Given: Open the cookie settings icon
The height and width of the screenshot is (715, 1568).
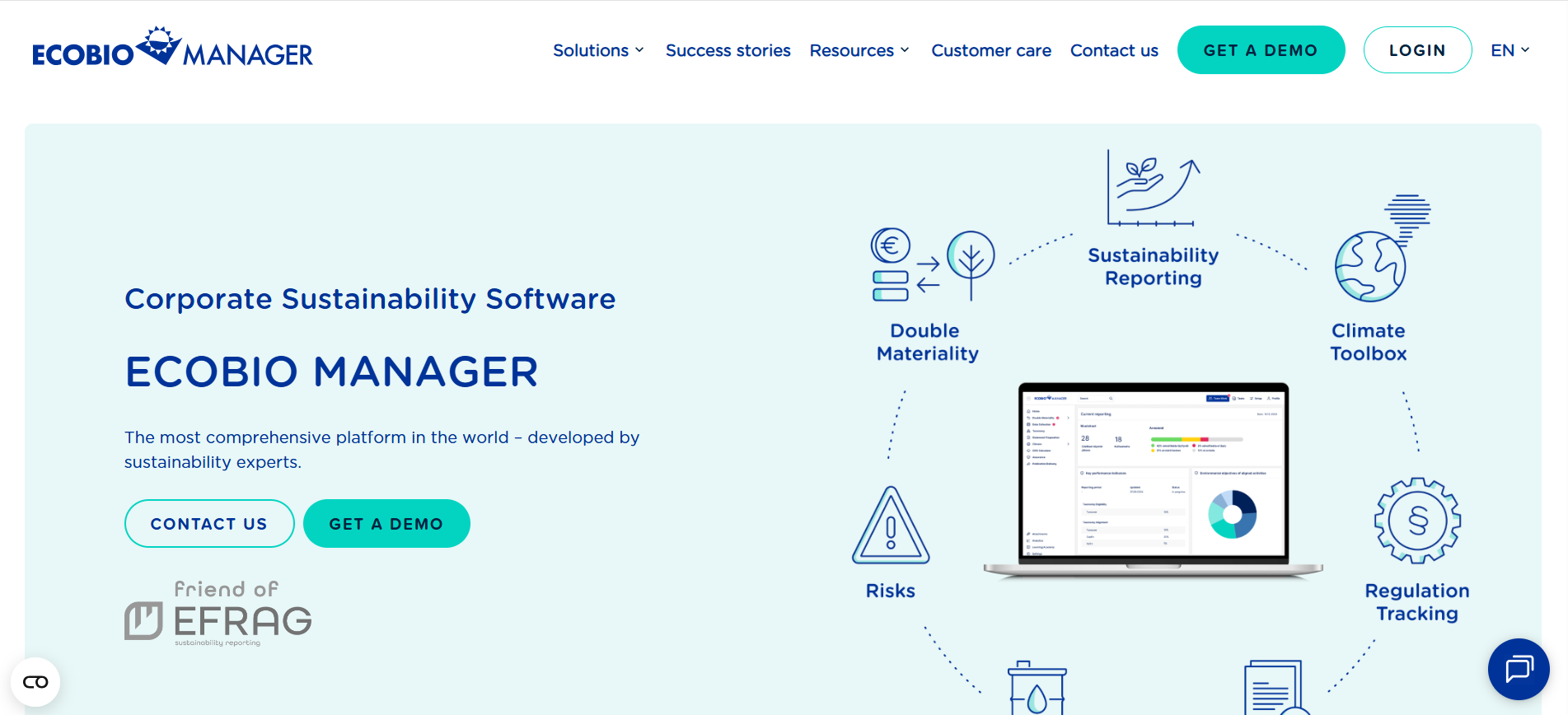Looking at the screenshot, I should pyautogui.click(x=35, y=682).
